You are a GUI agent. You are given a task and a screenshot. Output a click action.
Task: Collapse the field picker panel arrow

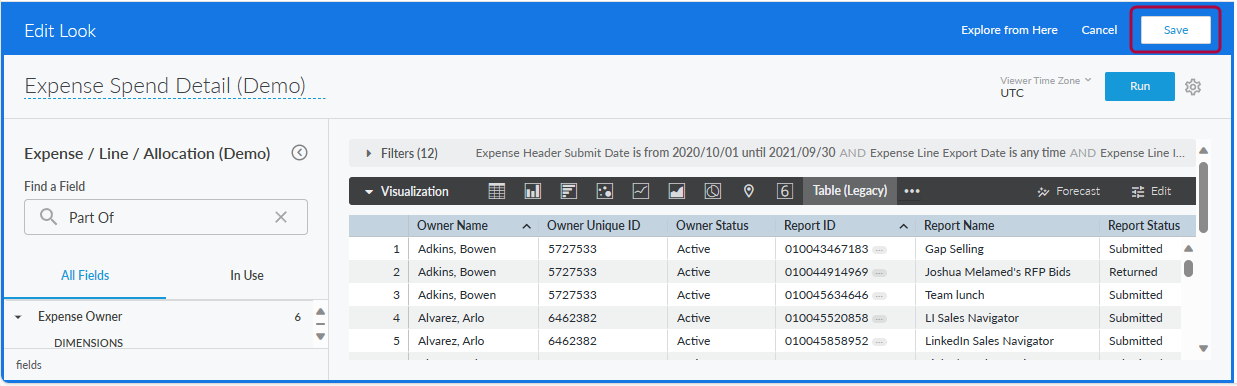coord(299,153)
